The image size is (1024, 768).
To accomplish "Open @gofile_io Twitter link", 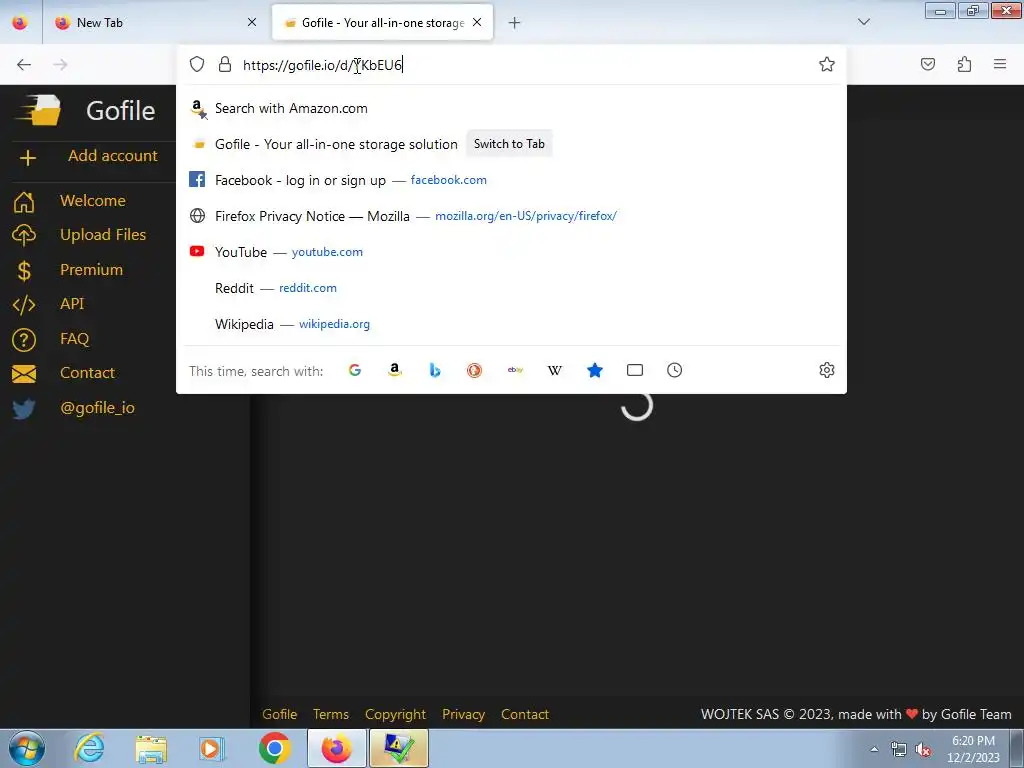I will coord(97,408).
